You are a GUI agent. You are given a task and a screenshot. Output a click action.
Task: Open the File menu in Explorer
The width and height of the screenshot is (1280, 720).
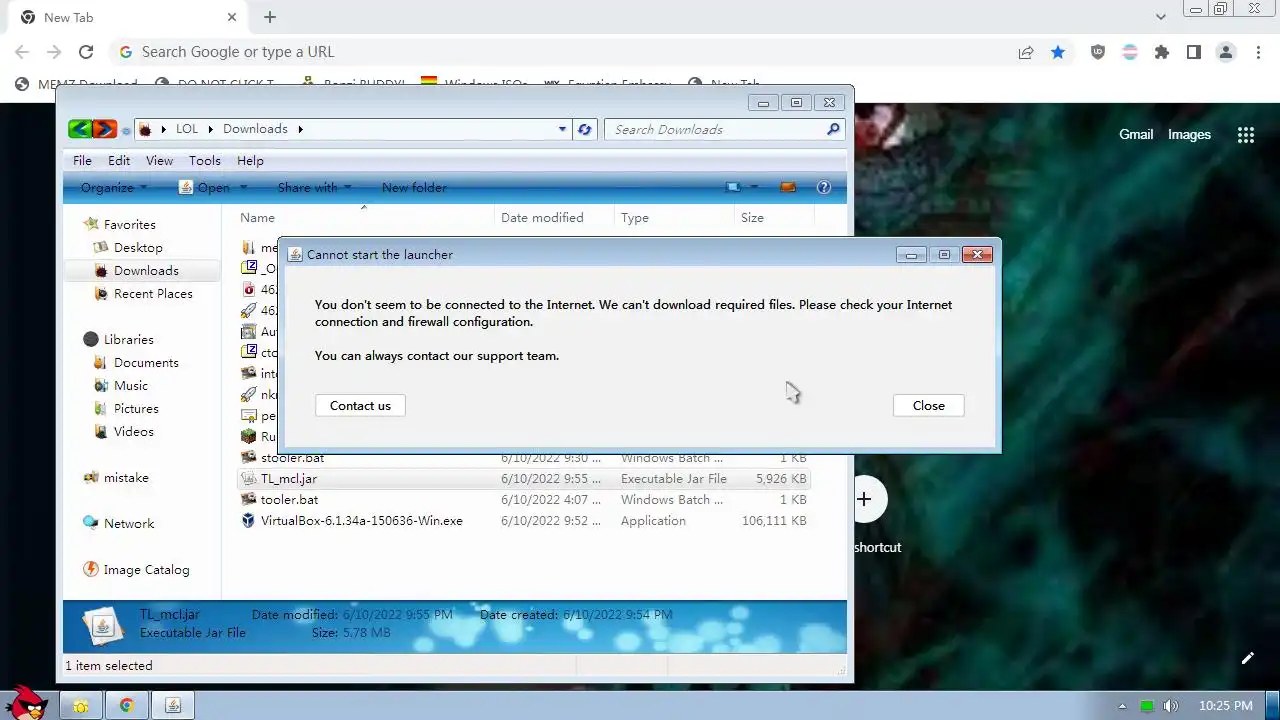click(82, 160)
